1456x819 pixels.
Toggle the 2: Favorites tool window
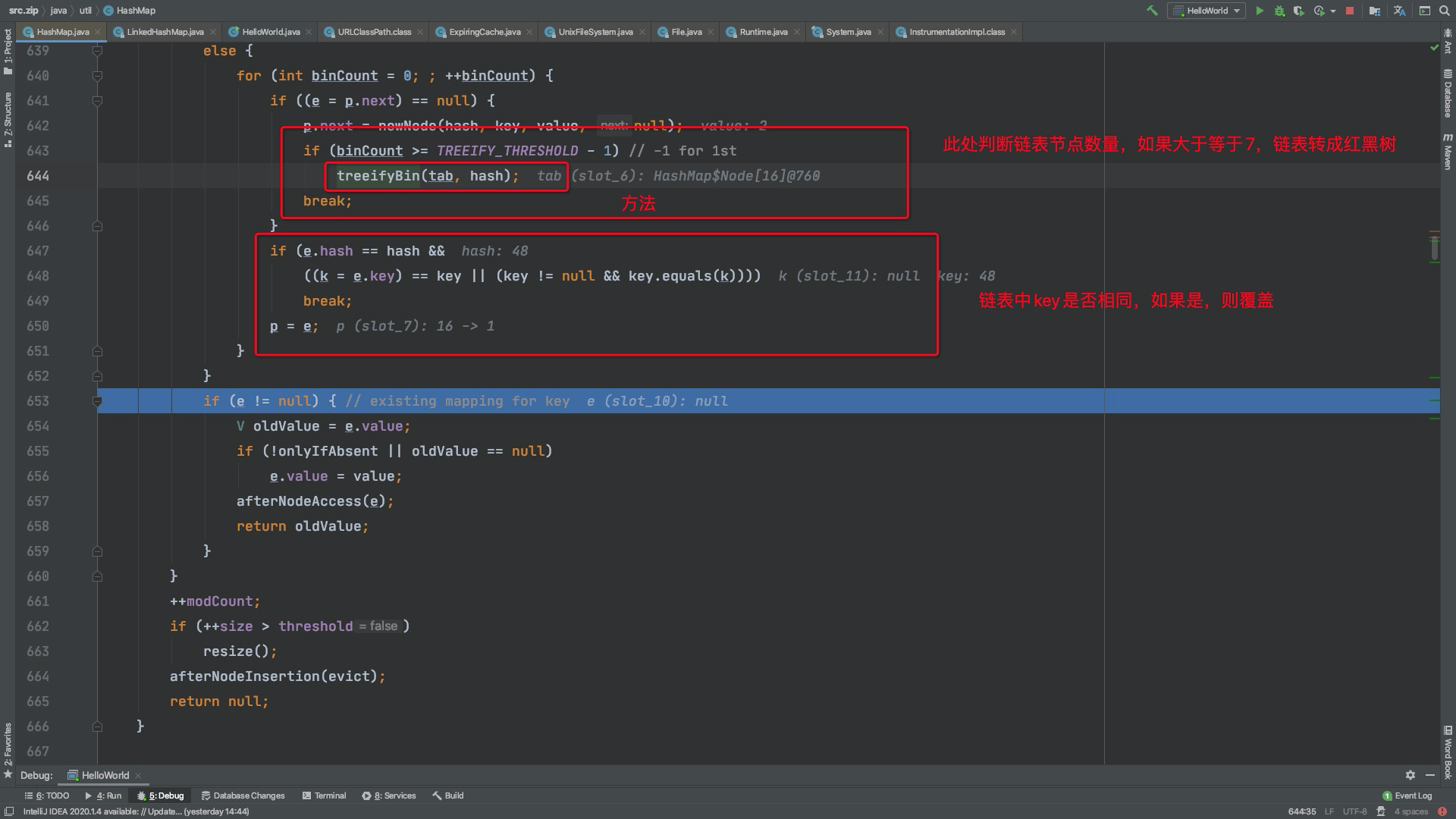pyautogui.click(x=8, y=750)
